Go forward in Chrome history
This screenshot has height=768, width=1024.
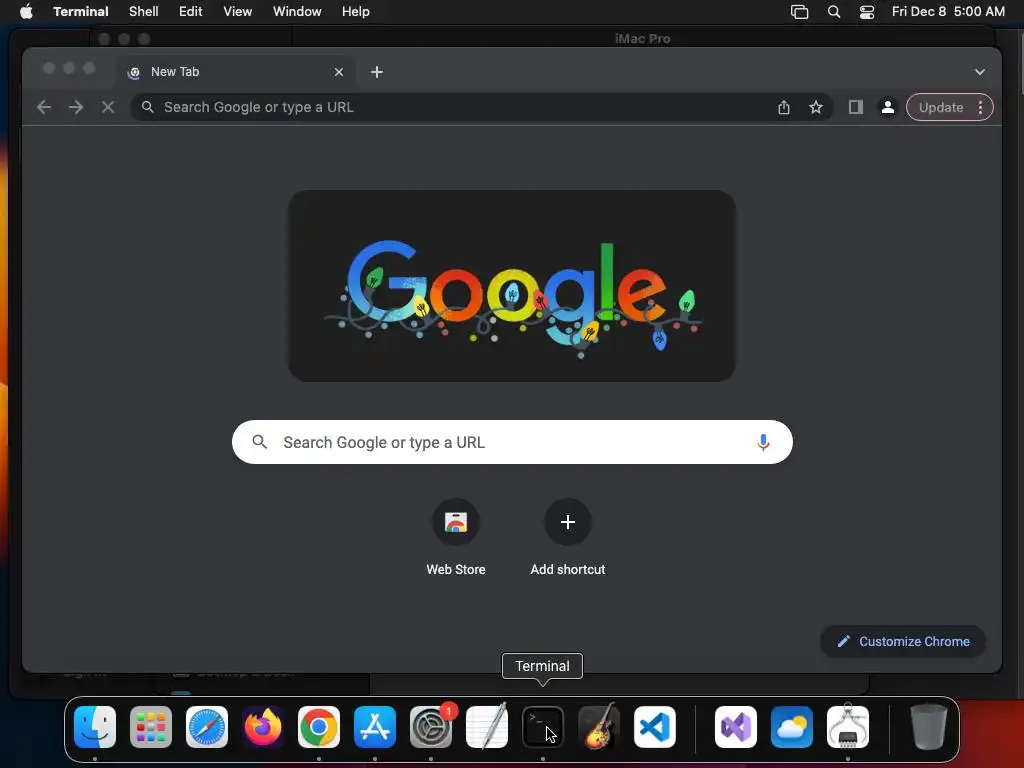76,107
